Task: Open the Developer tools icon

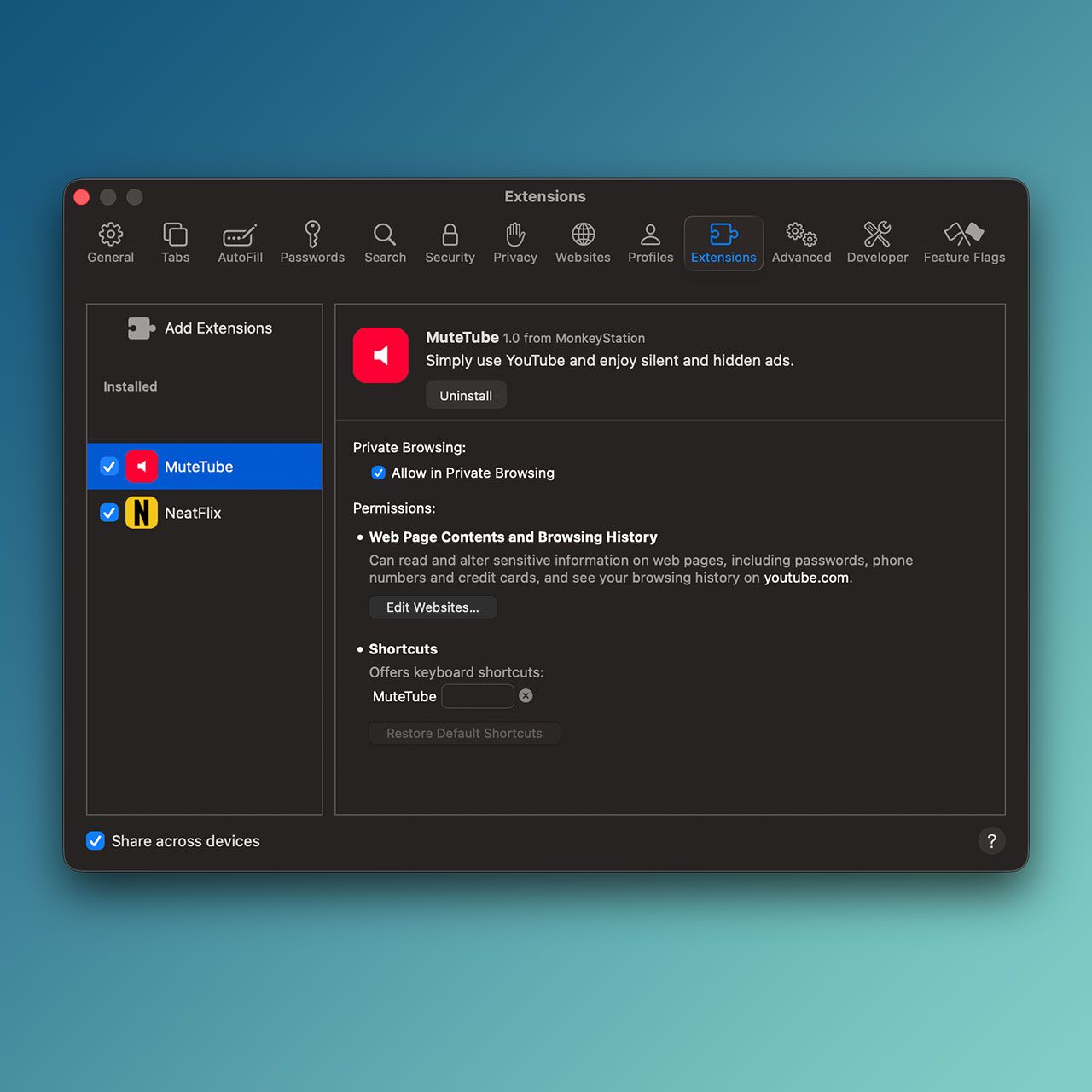Action: tap(877, 234)
